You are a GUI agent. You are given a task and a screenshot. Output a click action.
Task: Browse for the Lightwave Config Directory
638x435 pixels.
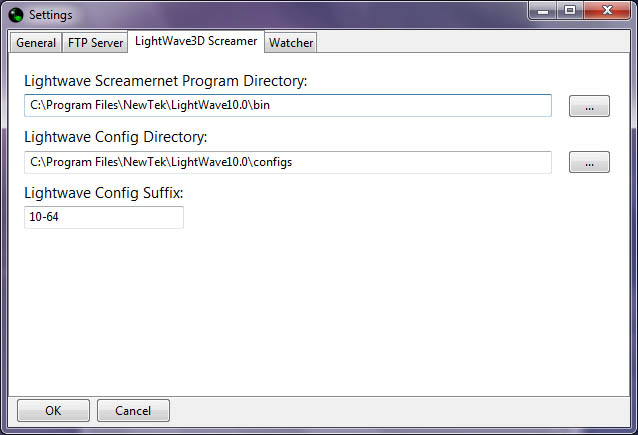click(x=589, y=162)
